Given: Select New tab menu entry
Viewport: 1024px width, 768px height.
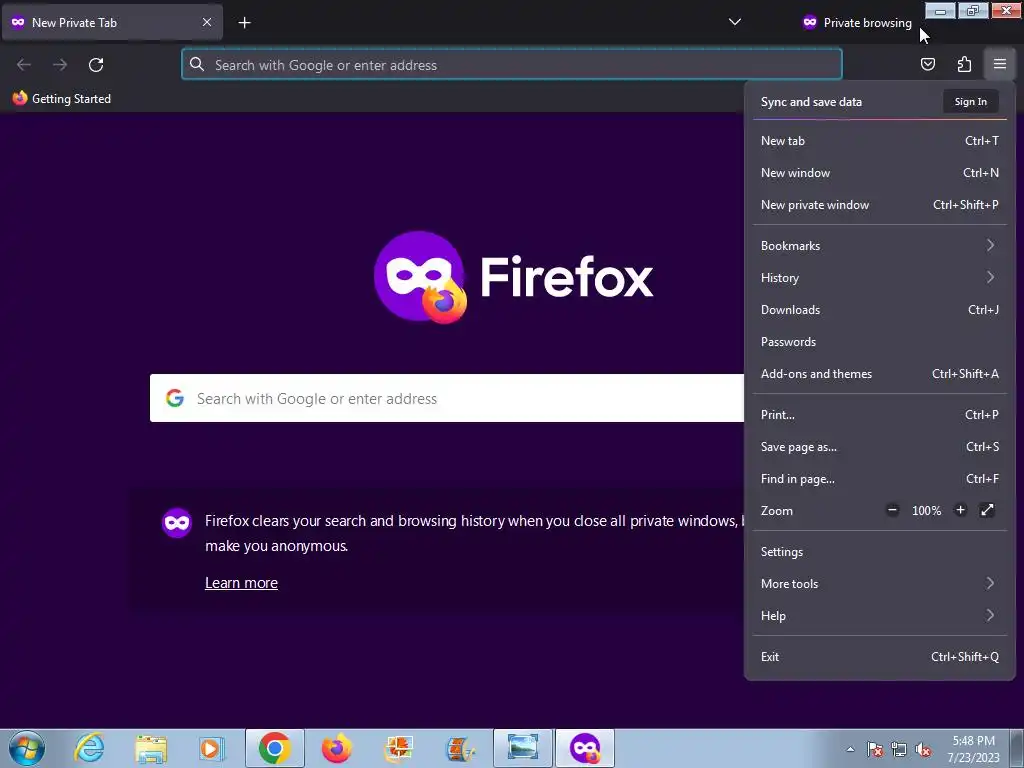Looking at the screenshot, I should [880, 140].
